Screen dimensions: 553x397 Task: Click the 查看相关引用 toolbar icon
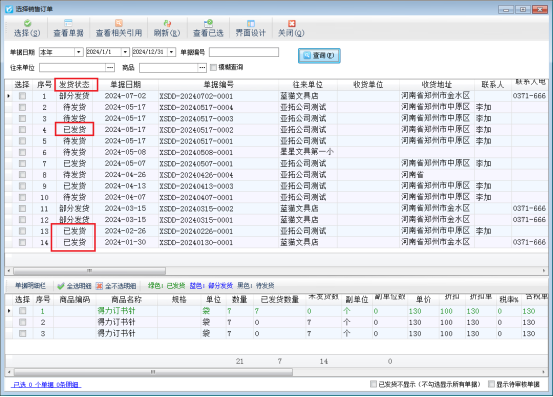coord(119,24)
